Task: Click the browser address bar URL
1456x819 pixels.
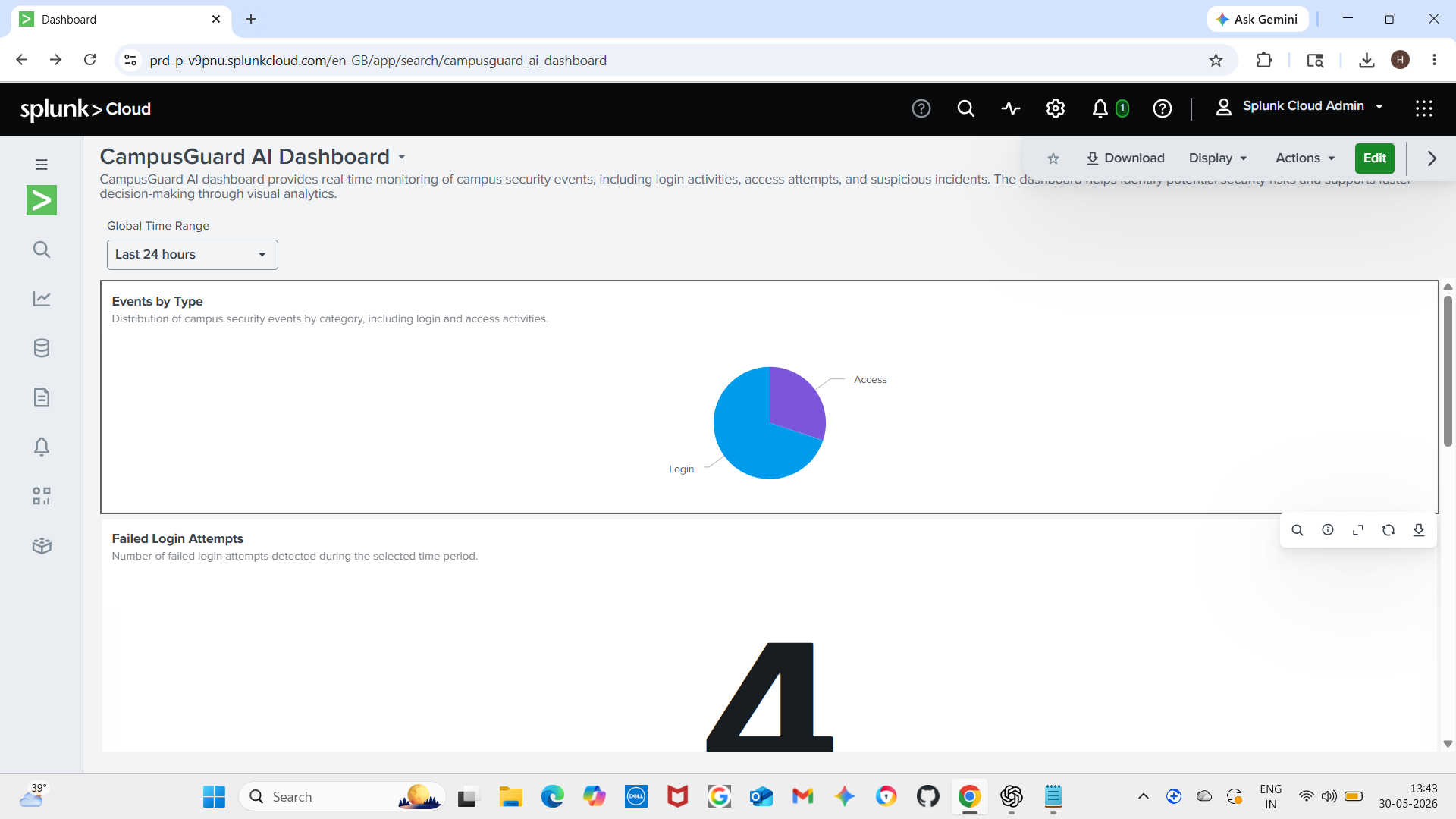Action: (378, 60)
